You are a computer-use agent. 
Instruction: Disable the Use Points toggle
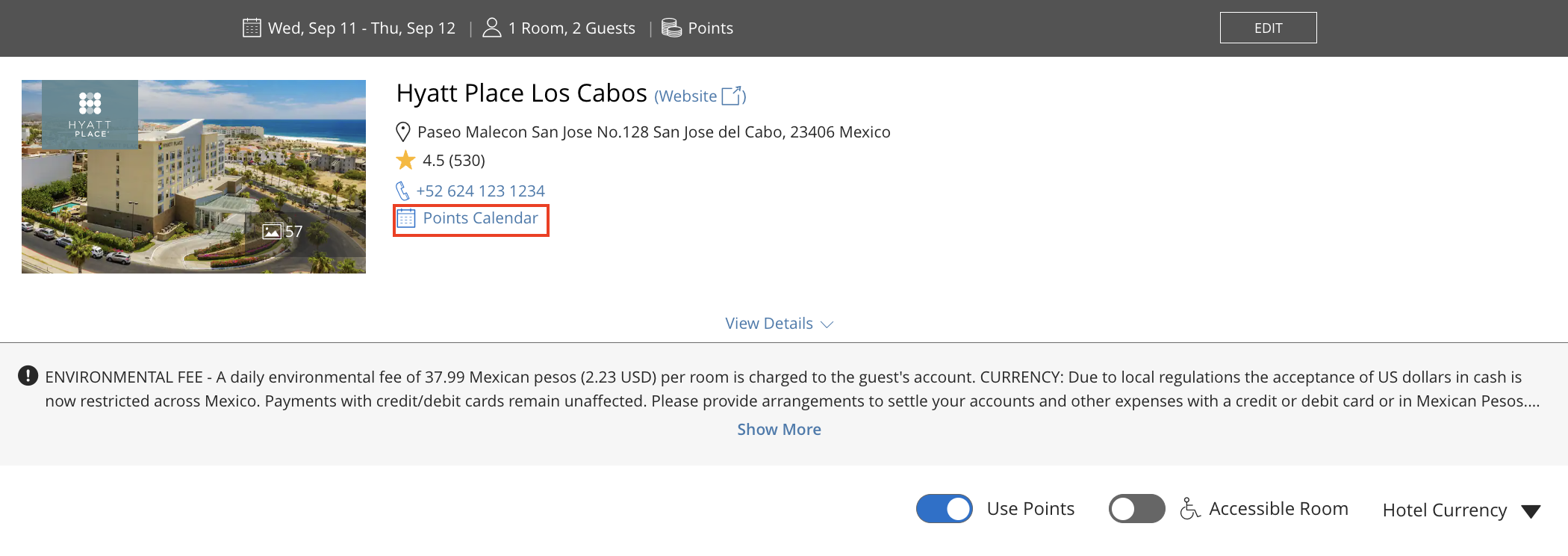click(x=944, y=508)
